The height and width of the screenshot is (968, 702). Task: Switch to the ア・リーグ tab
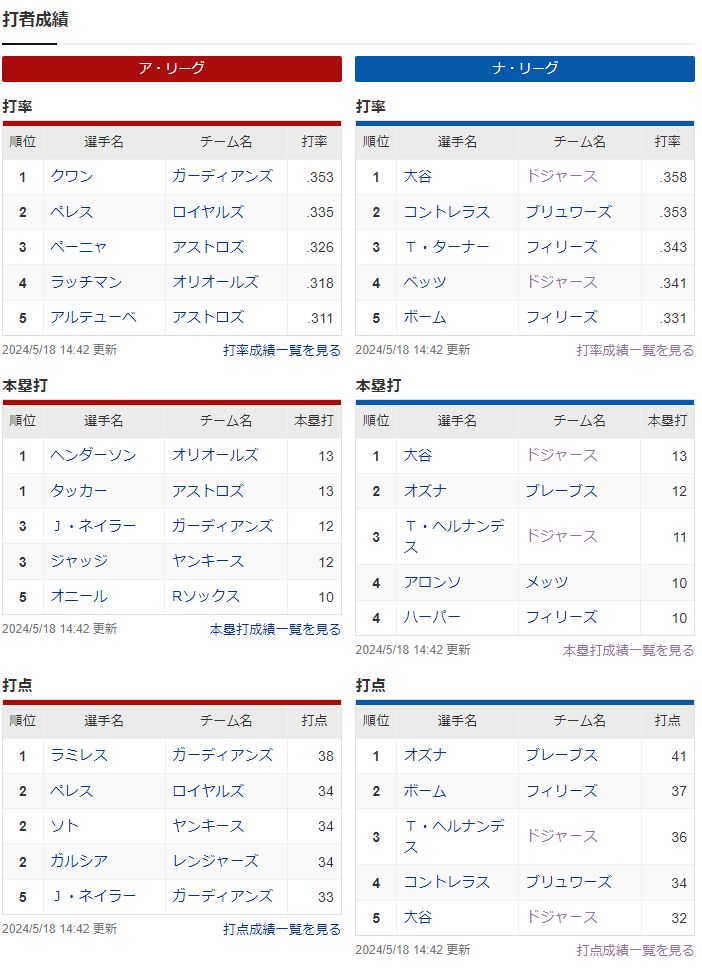pos(171,68)
